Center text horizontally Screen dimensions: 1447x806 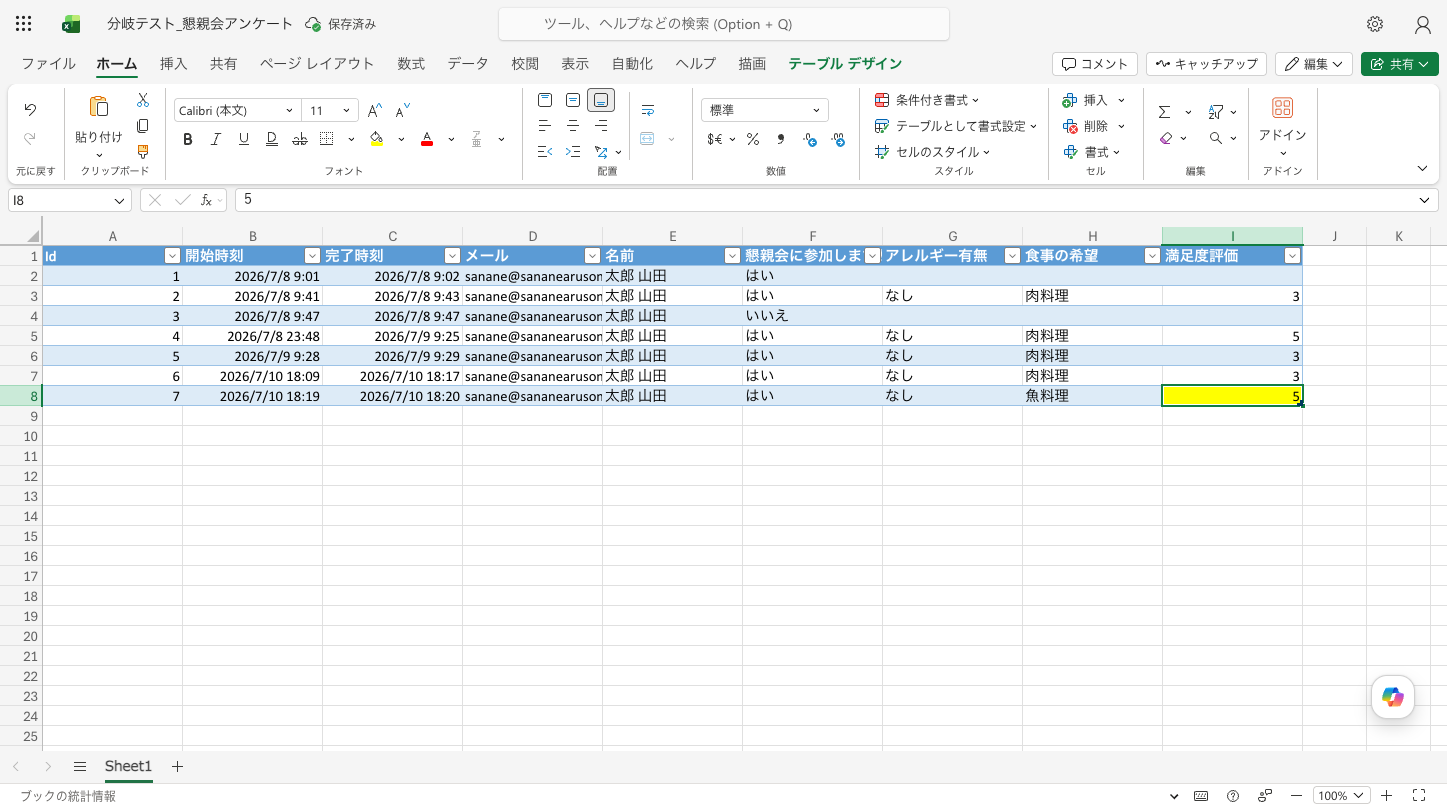(x=573, y=126)
